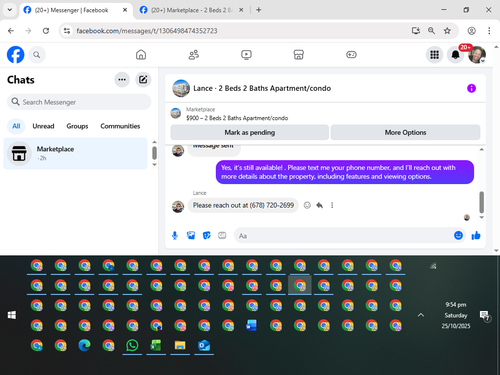Open the Notifications bell icon
The image size is (500, 375).
click(x=455, y=55)
